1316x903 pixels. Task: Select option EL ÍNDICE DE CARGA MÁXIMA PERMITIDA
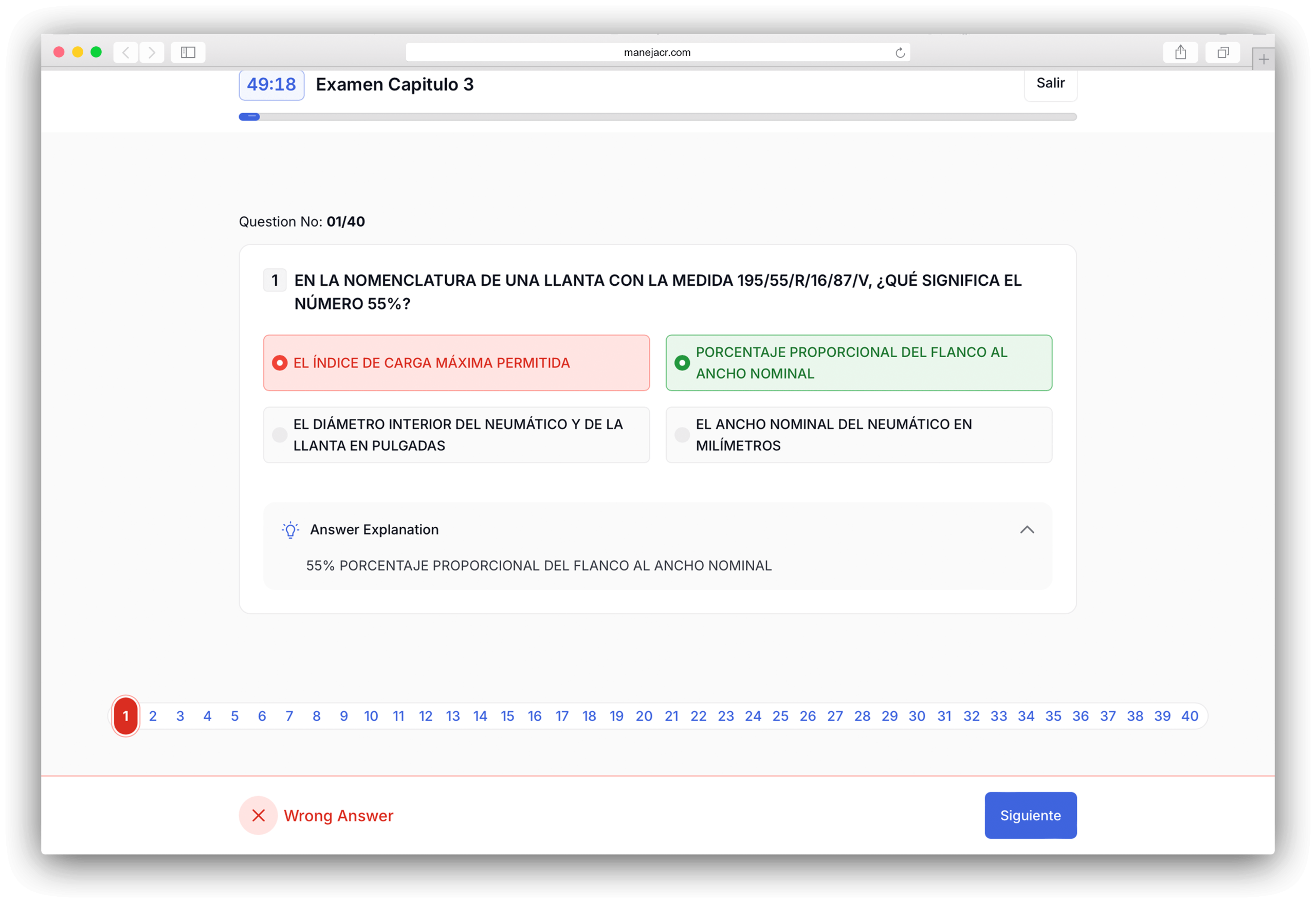[x=456, y=363]
